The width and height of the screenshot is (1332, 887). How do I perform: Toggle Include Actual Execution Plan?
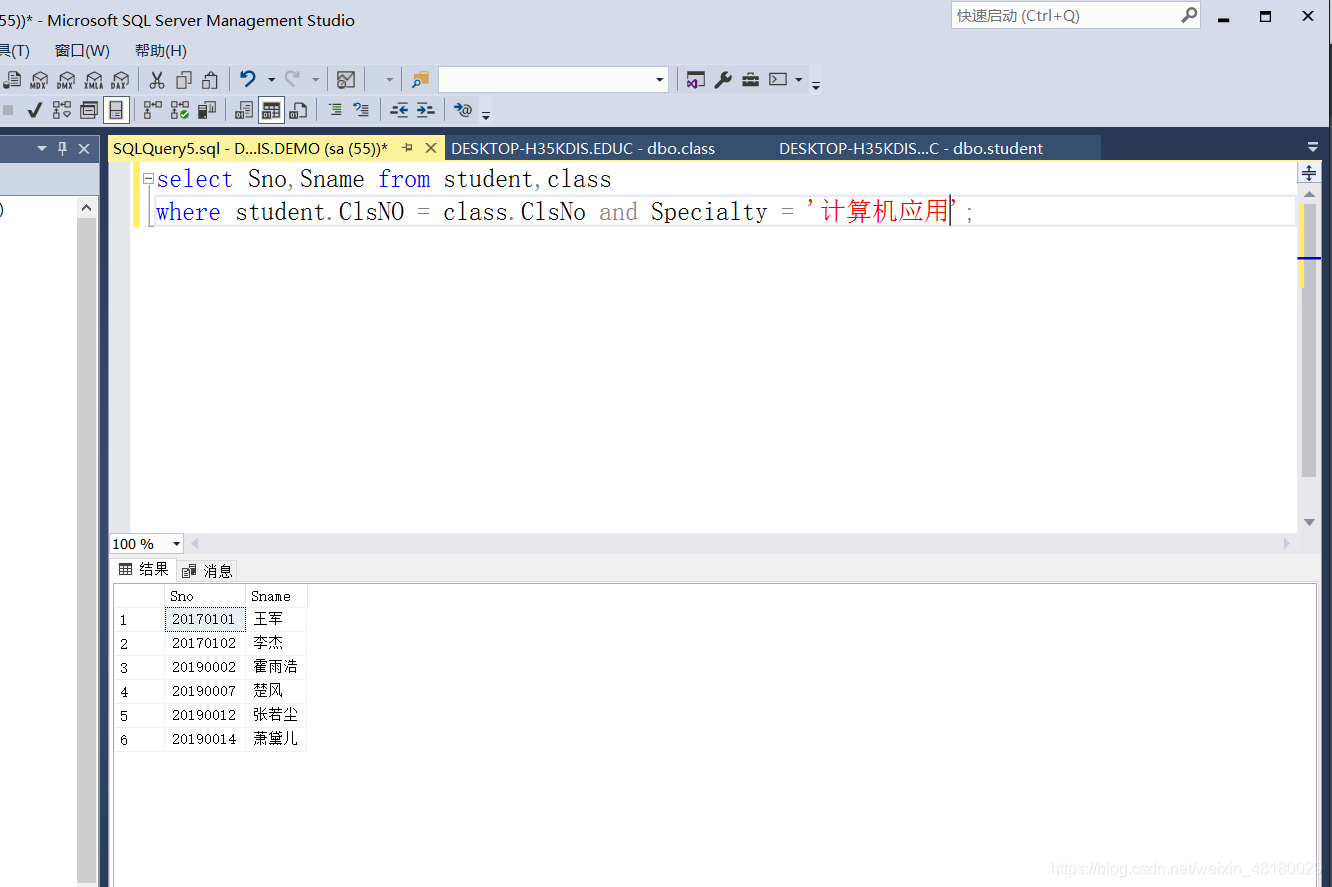pyautogui.click(x=153, y=110)
